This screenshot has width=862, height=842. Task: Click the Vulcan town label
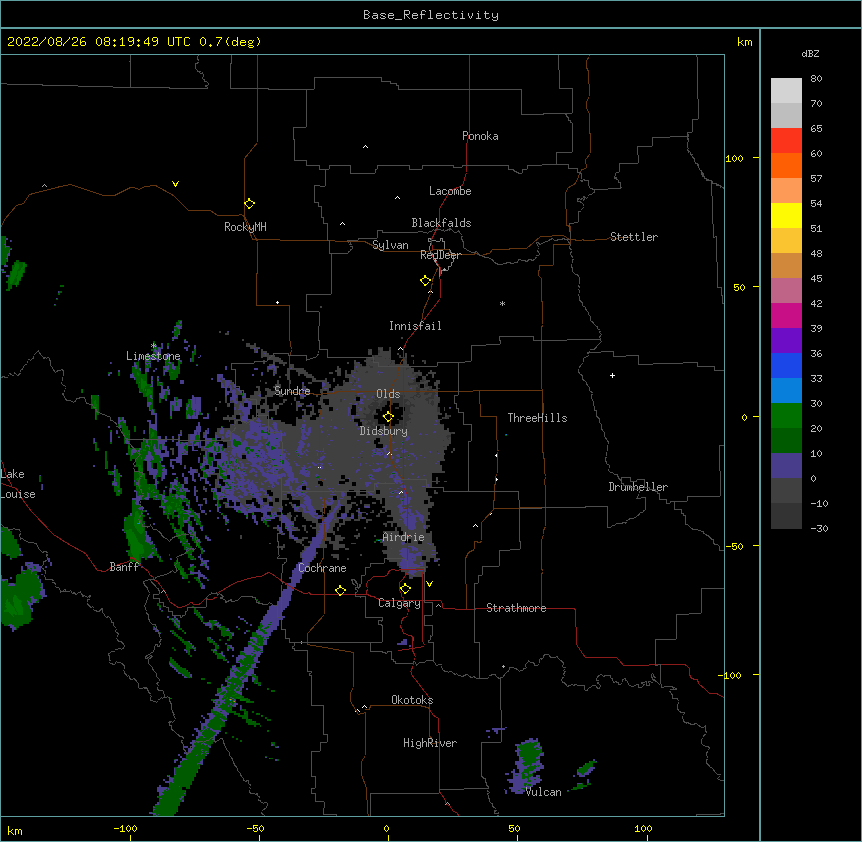coord(543,792)
